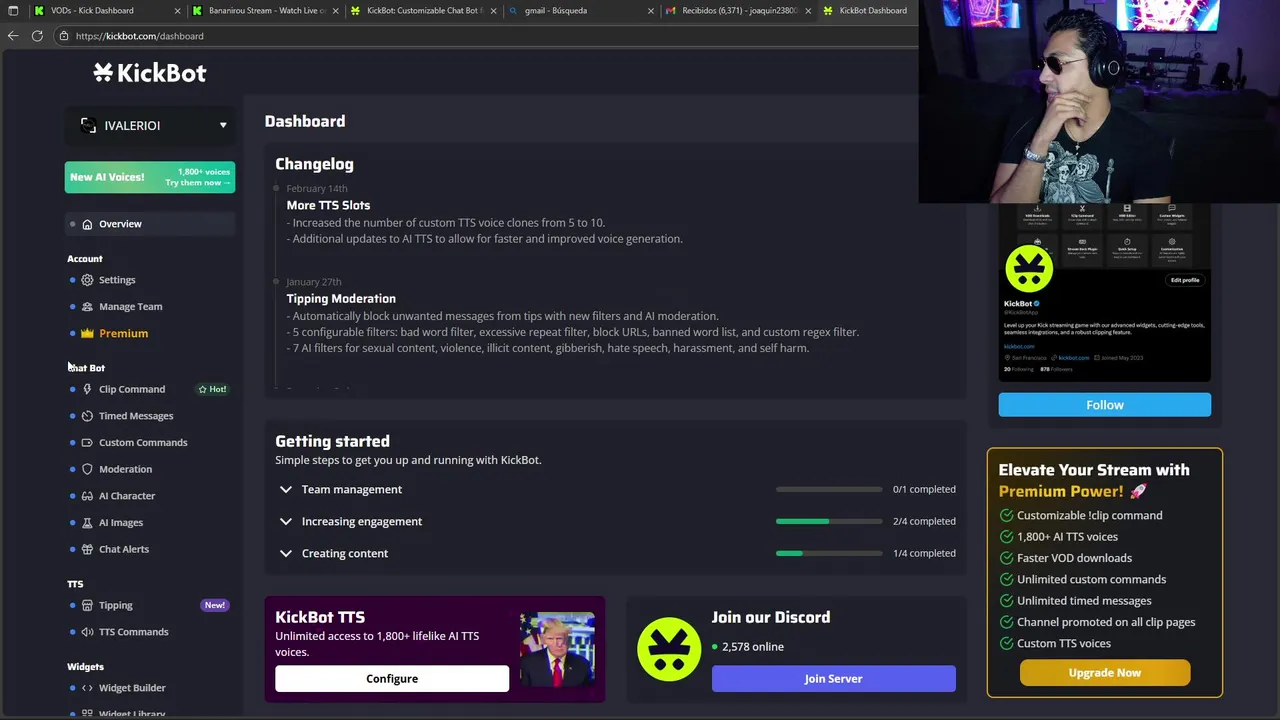Switch to Recibidos Gmail inbox tab
1280x720 pixels.
click(x=740, y=11)
